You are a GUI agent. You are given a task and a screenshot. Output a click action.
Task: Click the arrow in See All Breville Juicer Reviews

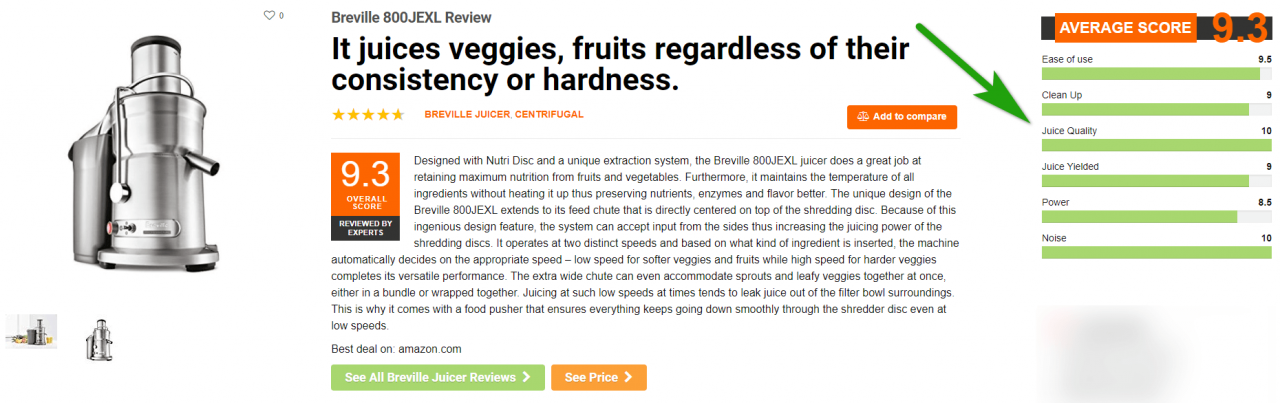click(525, 377)
